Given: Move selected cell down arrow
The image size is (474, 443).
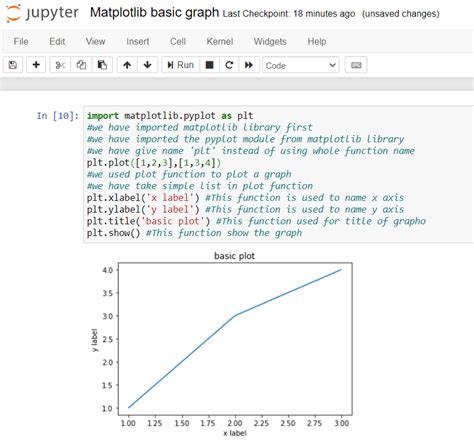Looking at the screenshot, I should pyautogui.click(x=147, y=65).
